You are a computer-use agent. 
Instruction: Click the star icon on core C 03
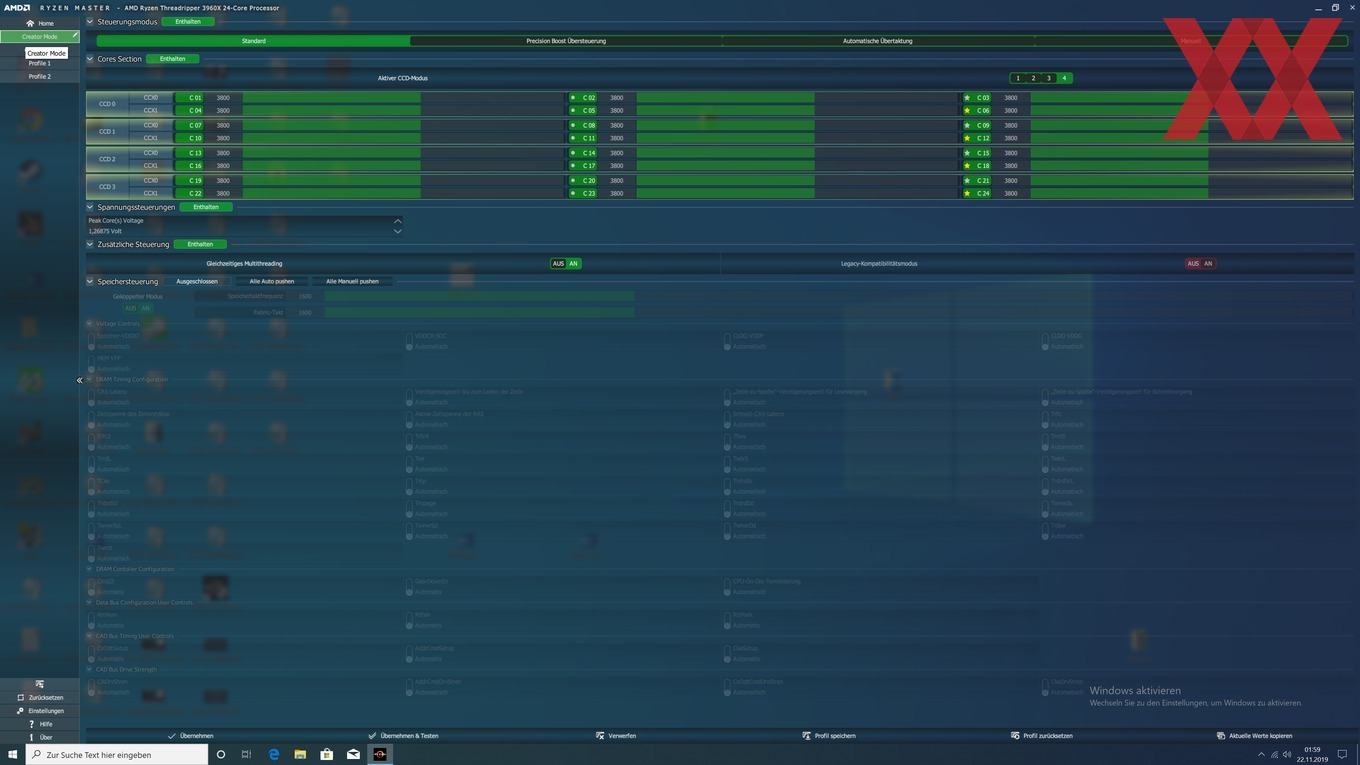tap(967, 98)
